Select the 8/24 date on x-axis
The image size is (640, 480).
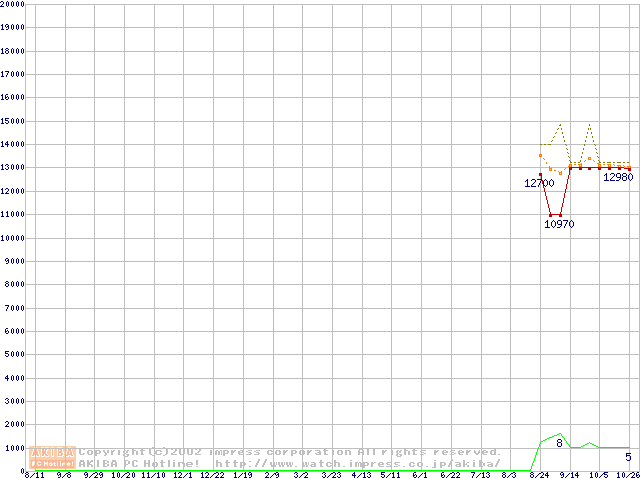[x=539, y=476]
